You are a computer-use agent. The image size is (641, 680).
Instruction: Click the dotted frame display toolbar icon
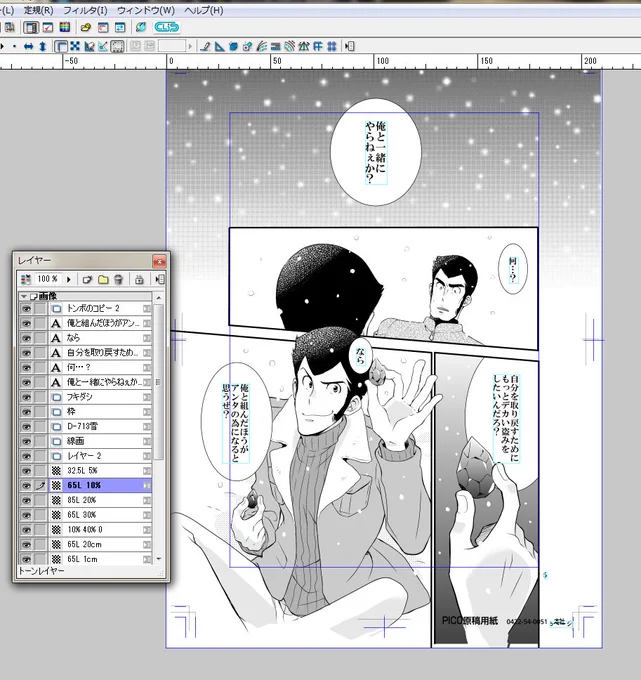[117, 46]
